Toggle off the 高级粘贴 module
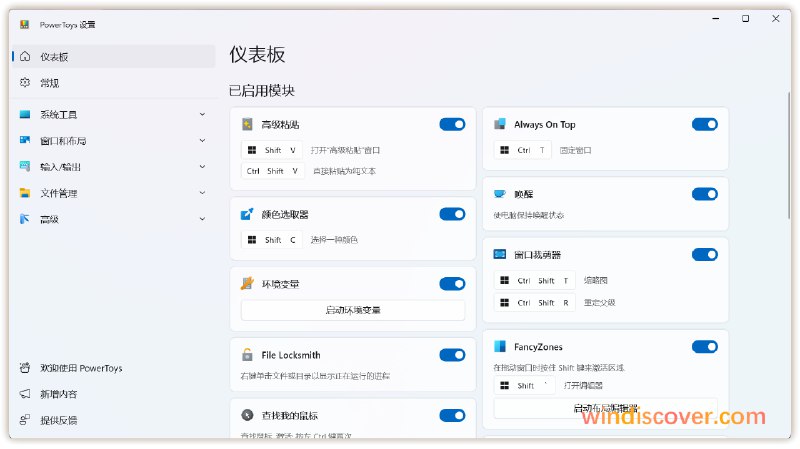 [453, 124]
